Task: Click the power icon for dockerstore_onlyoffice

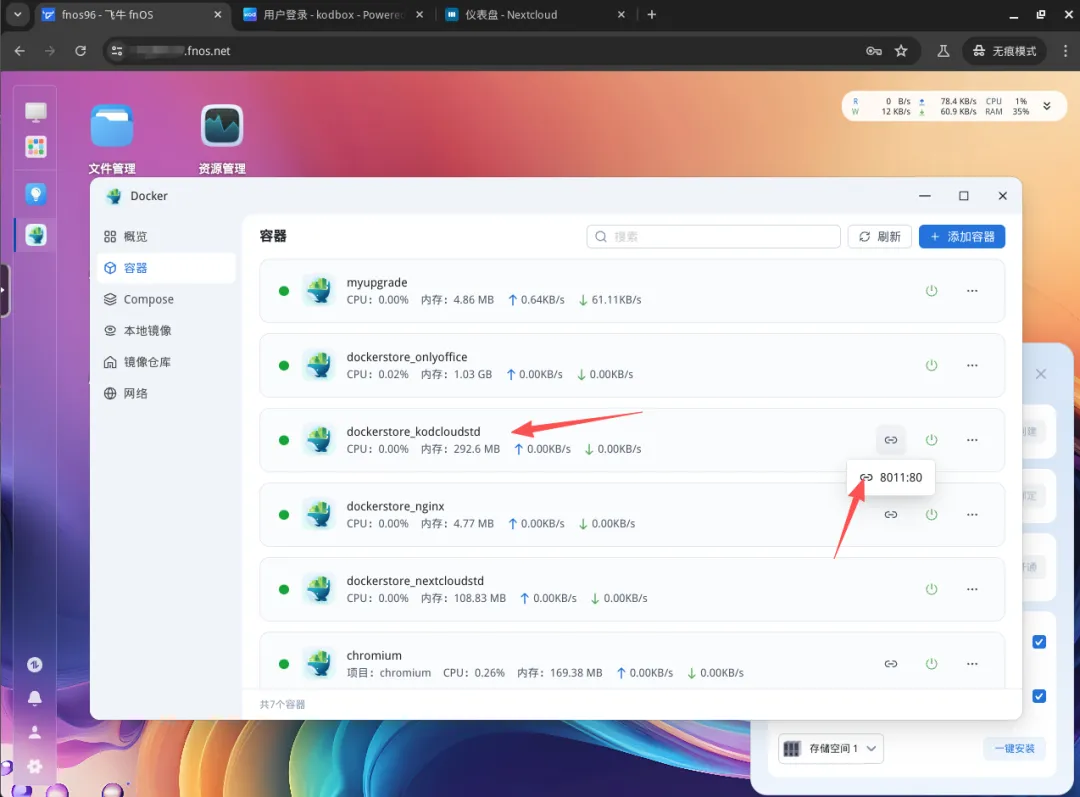Action: (x=931, y=365)
